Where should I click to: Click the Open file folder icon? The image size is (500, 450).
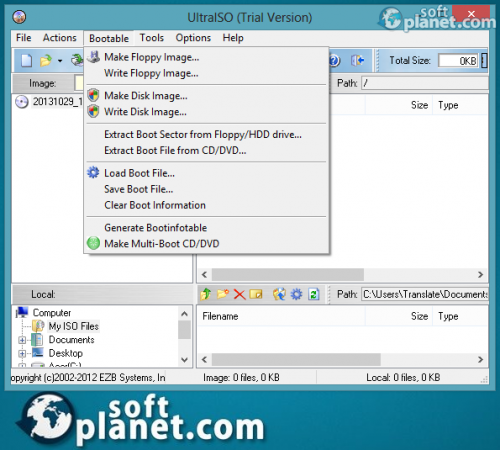click(x=46, y=60)
